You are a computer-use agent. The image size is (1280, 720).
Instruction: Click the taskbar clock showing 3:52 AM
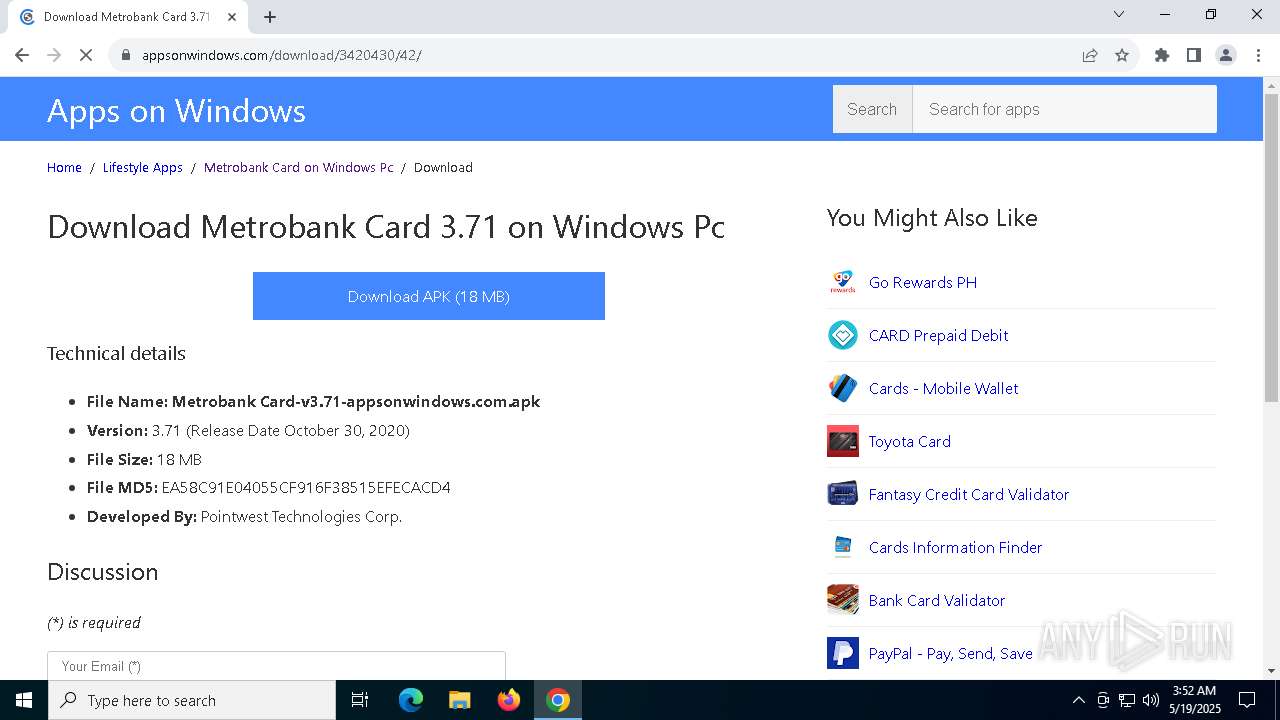pyautogui.click(x=1194, y=700)
